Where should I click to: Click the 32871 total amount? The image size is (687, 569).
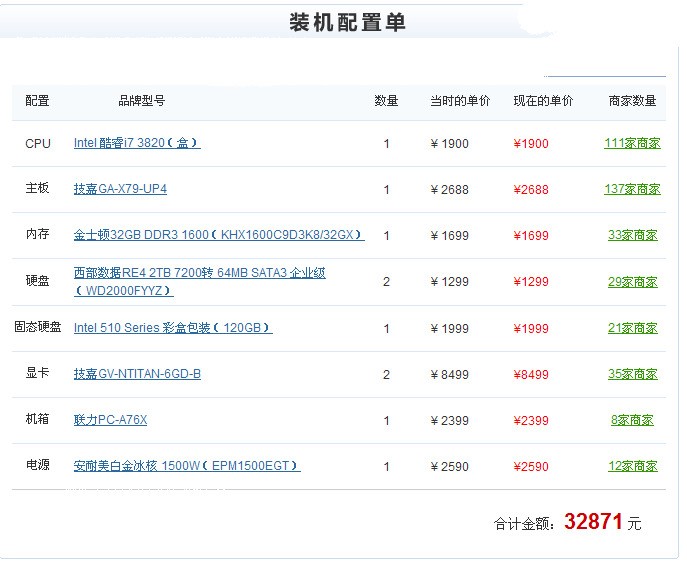point(593,522)
